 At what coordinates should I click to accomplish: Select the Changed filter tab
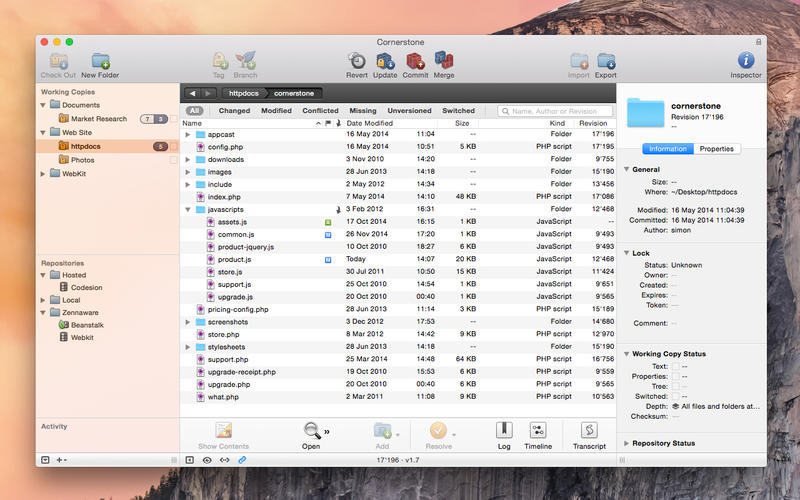click(x=234, y=111)
